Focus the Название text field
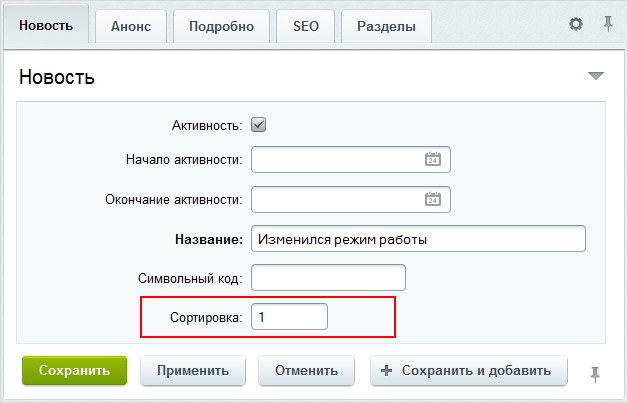 click(x=417, y=239)
